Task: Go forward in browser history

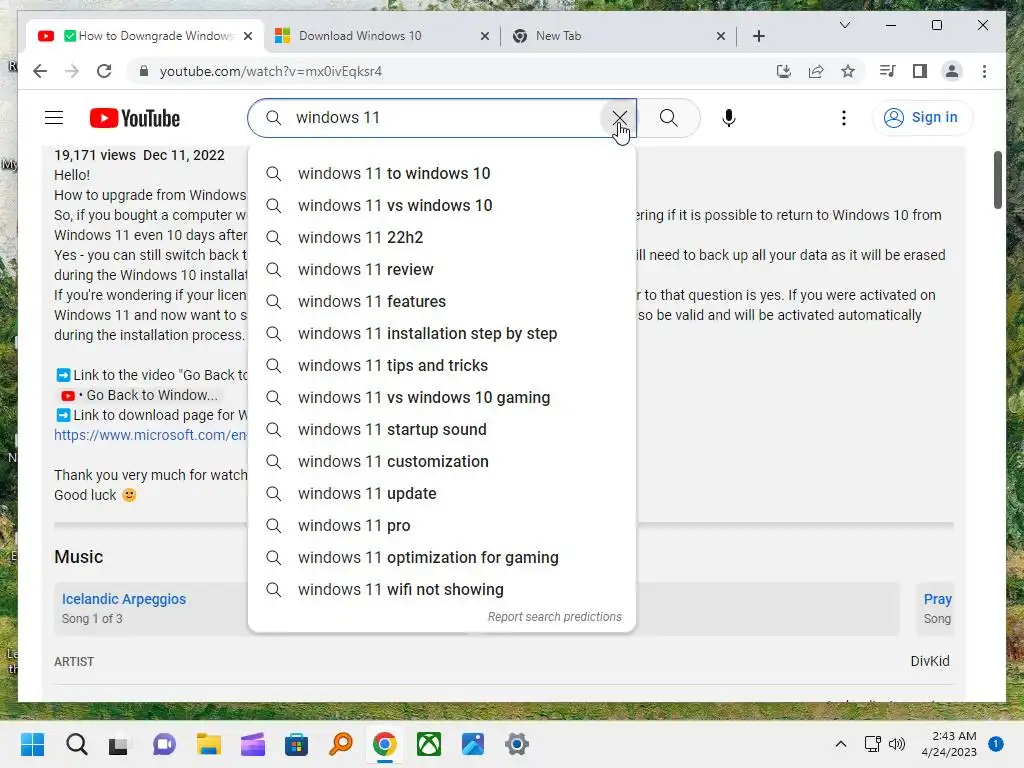Action: point(72,71)
